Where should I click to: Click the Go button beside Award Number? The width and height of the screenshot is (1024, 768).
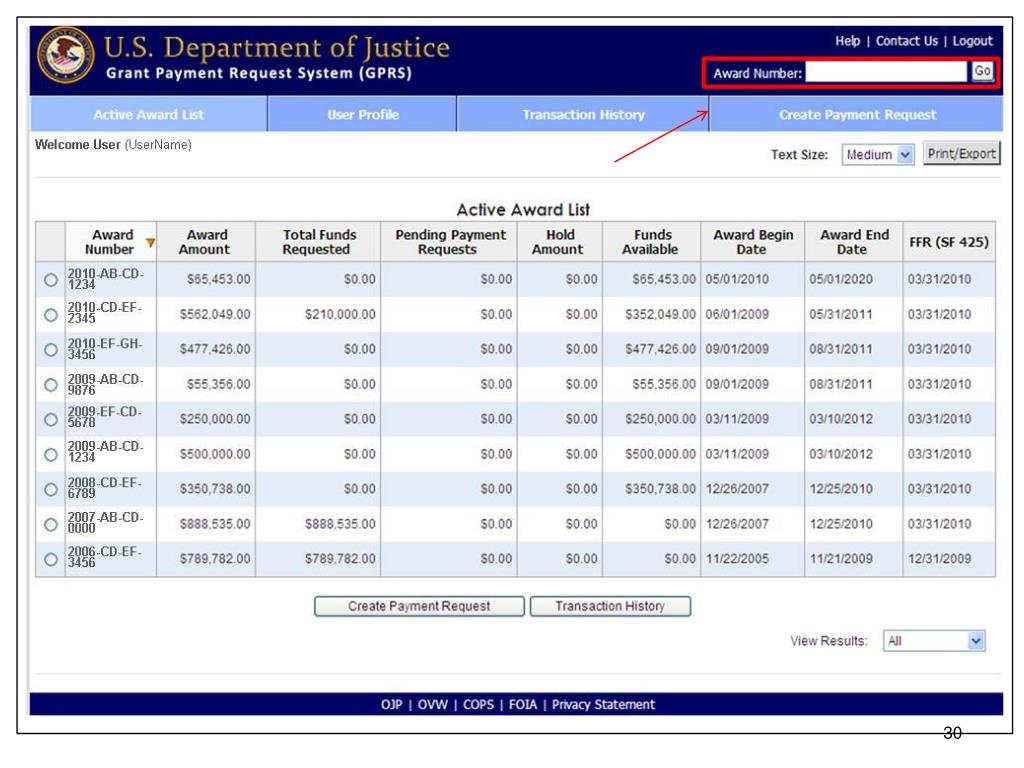pos(982,71)
